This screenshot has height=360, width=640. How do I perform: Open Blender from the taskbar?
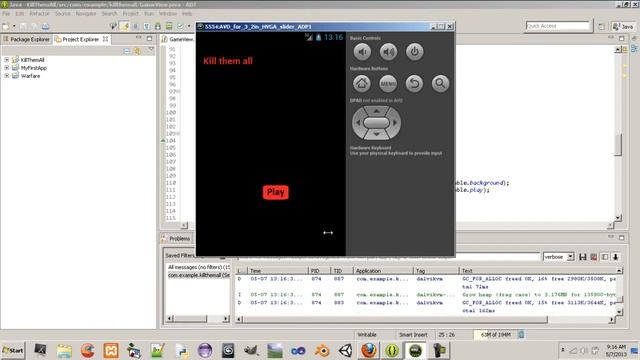click(322, 350)
